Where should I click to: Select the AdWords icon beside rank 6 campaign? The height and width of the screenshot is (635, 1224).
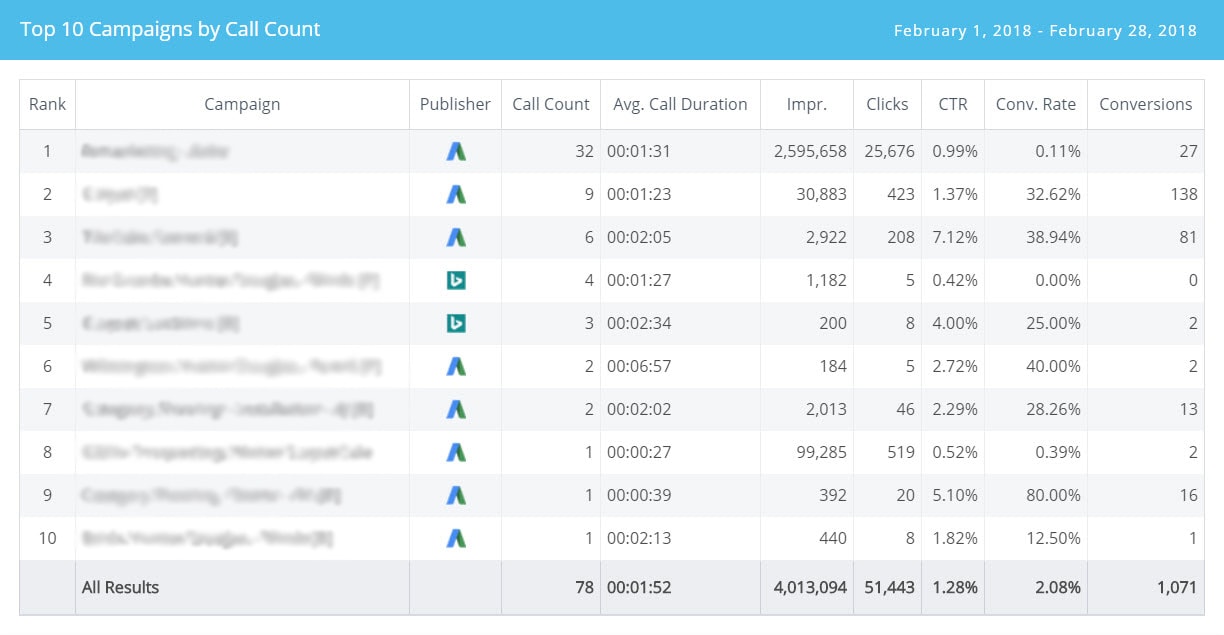tap(455, 366)
